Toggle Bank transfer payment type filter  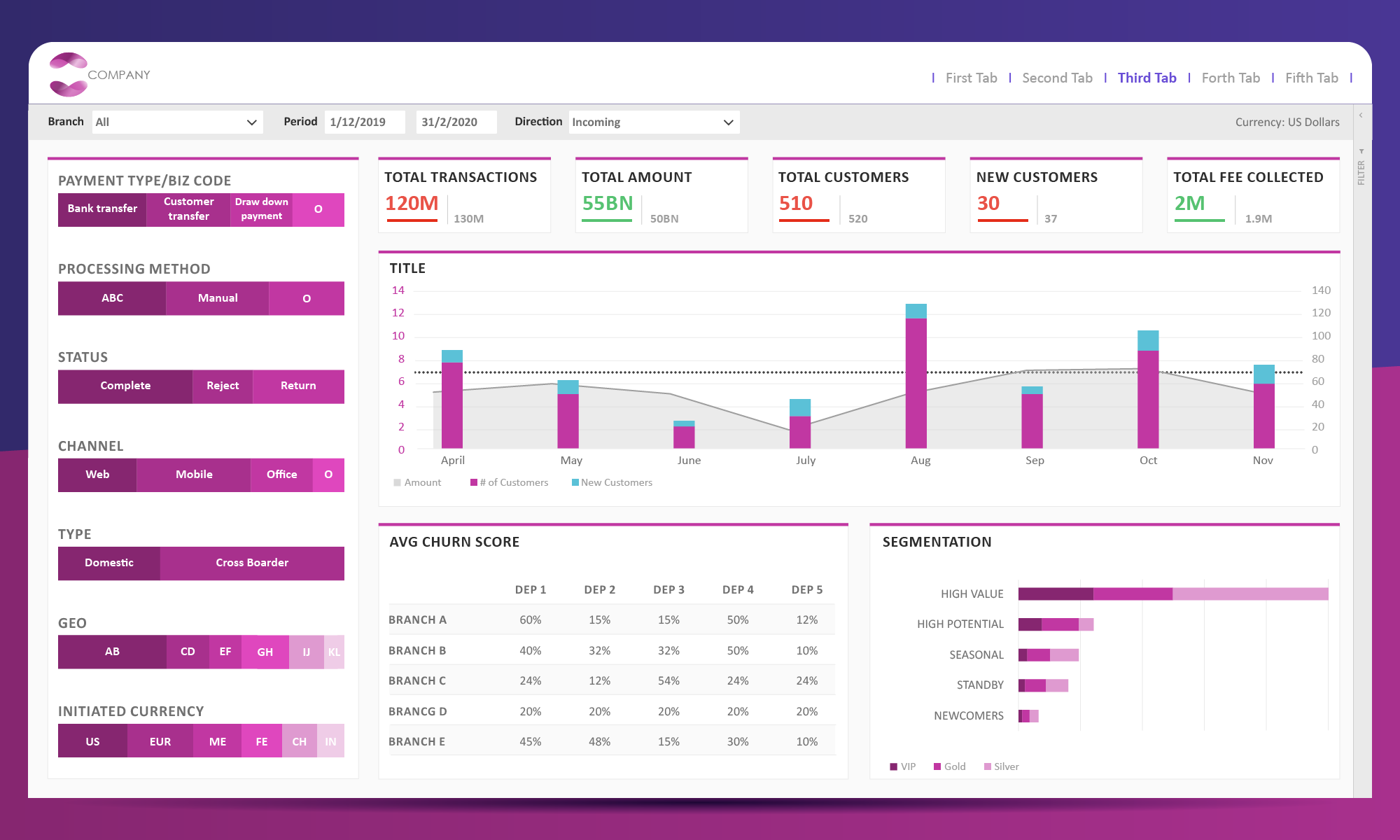click(102, 209)
